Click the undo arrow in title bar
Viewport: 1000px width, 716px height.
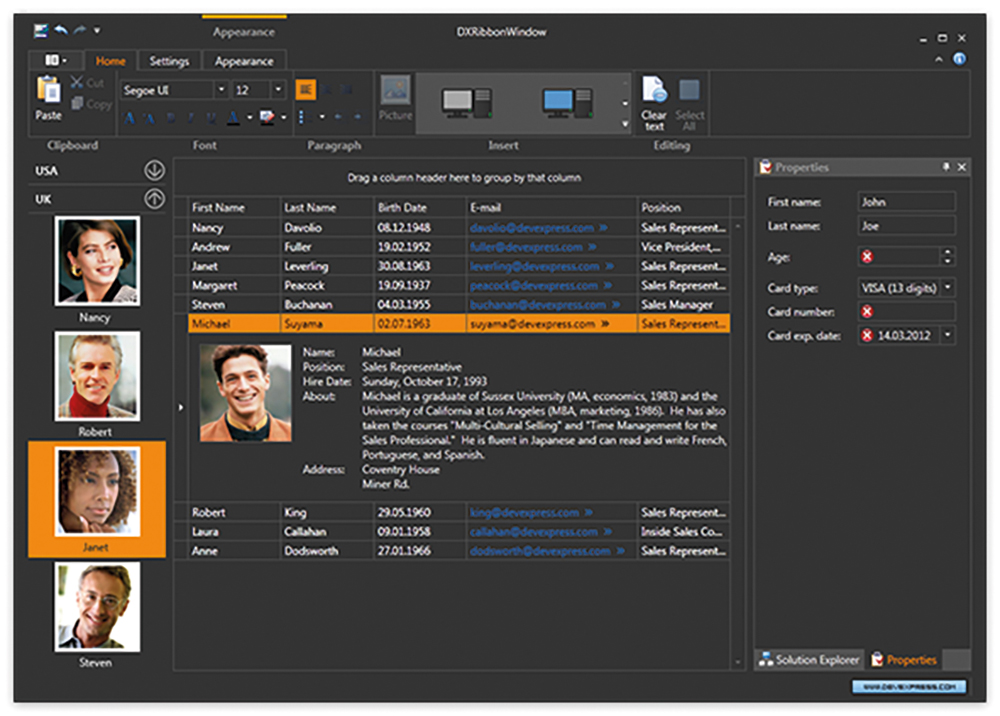(61, 31)
